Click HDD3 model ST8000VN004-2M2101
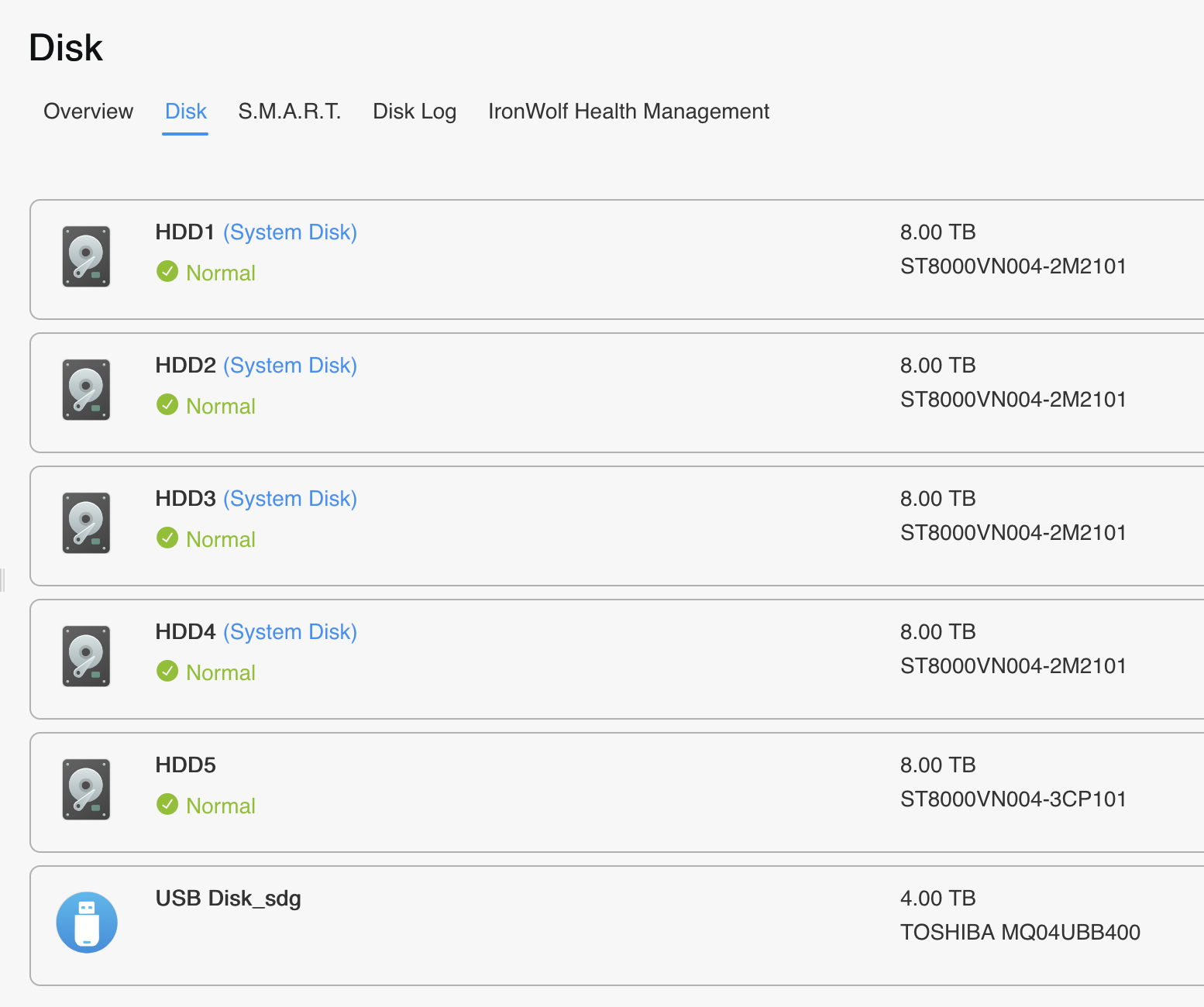 click(1013, 533)
